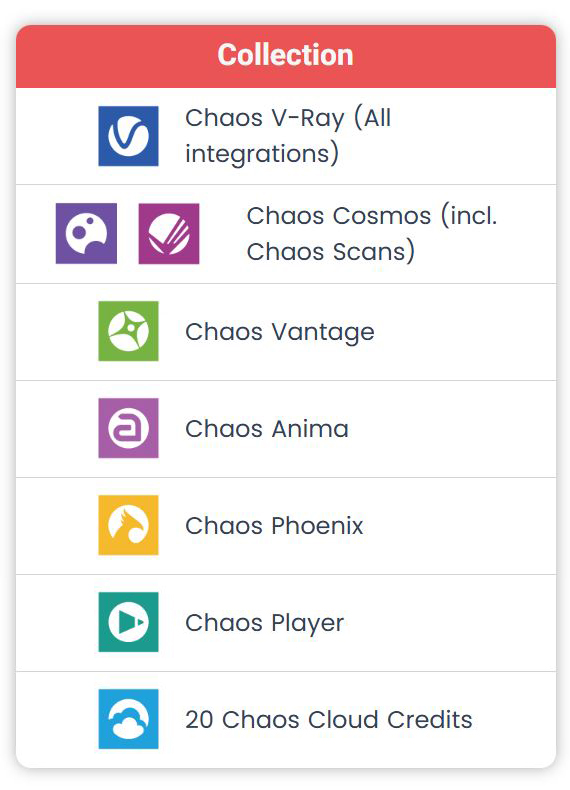Select the Chaos Player label
The height and width of the screenshot is (790, 570).
[265, 623]
